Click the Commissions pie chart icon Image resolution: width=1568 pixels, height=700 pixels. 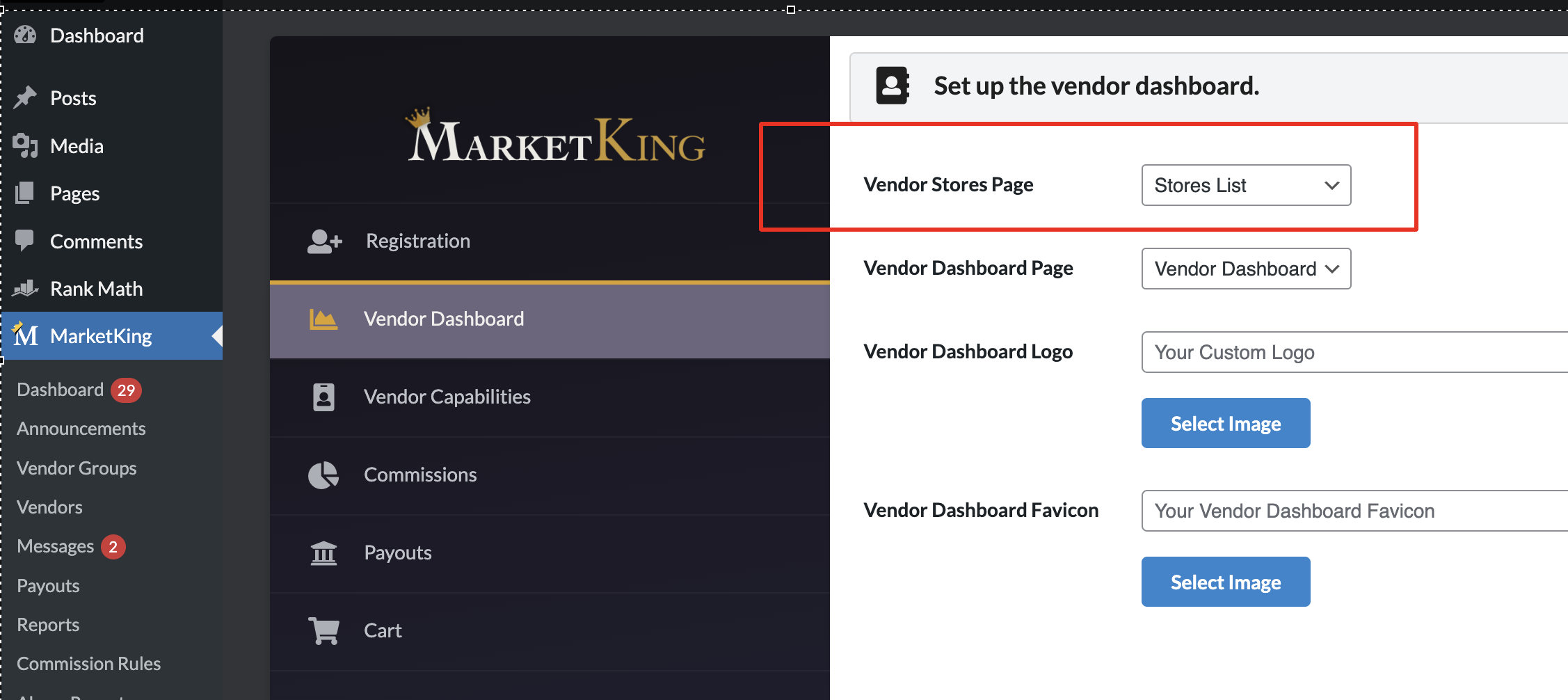coord(323,475)
